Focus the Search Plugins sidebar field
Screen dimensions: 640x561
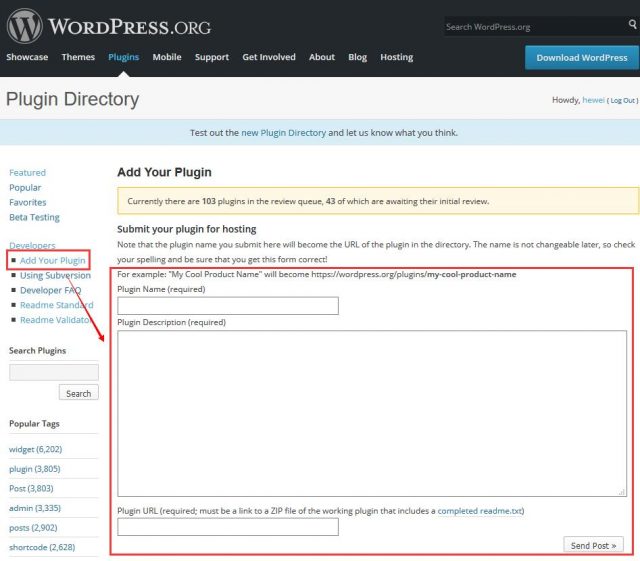tap(54, 372)
